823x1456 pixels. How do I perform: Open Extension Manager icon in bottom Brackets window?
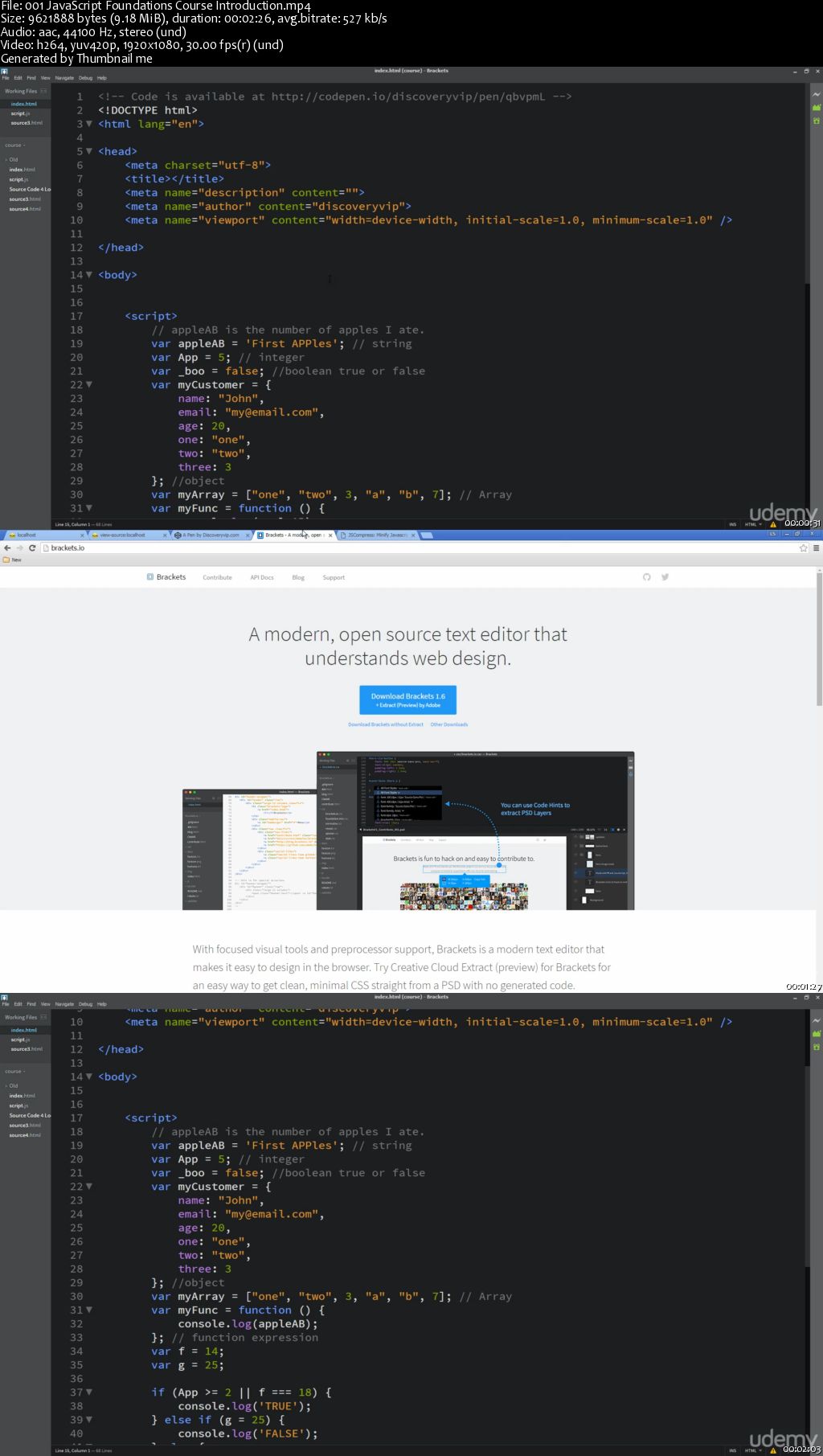[817, 1033]
